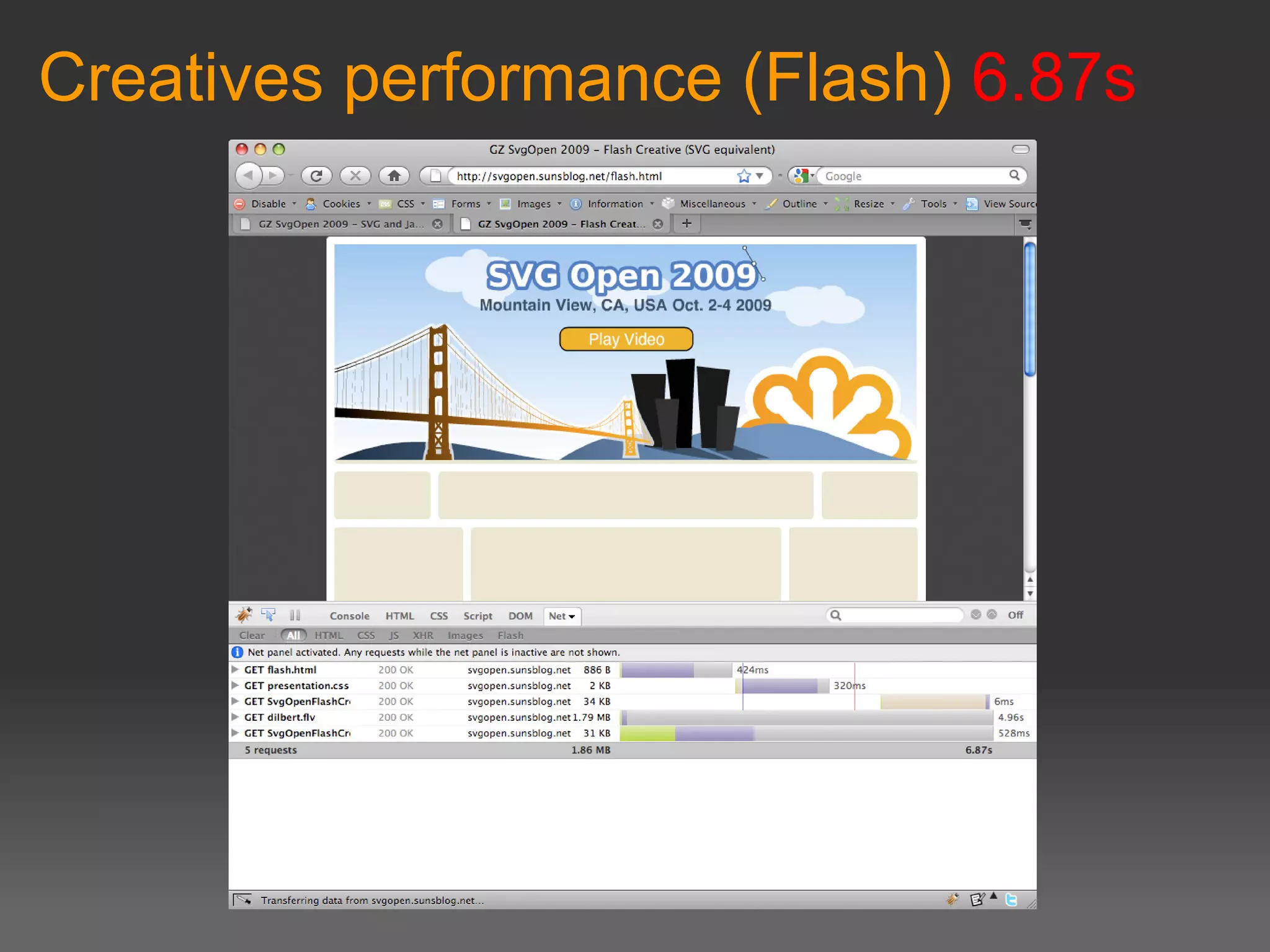The image size is (1270, 952).
Task: Open the Twitter bird icon in status bar
Action: (1011, 899)
